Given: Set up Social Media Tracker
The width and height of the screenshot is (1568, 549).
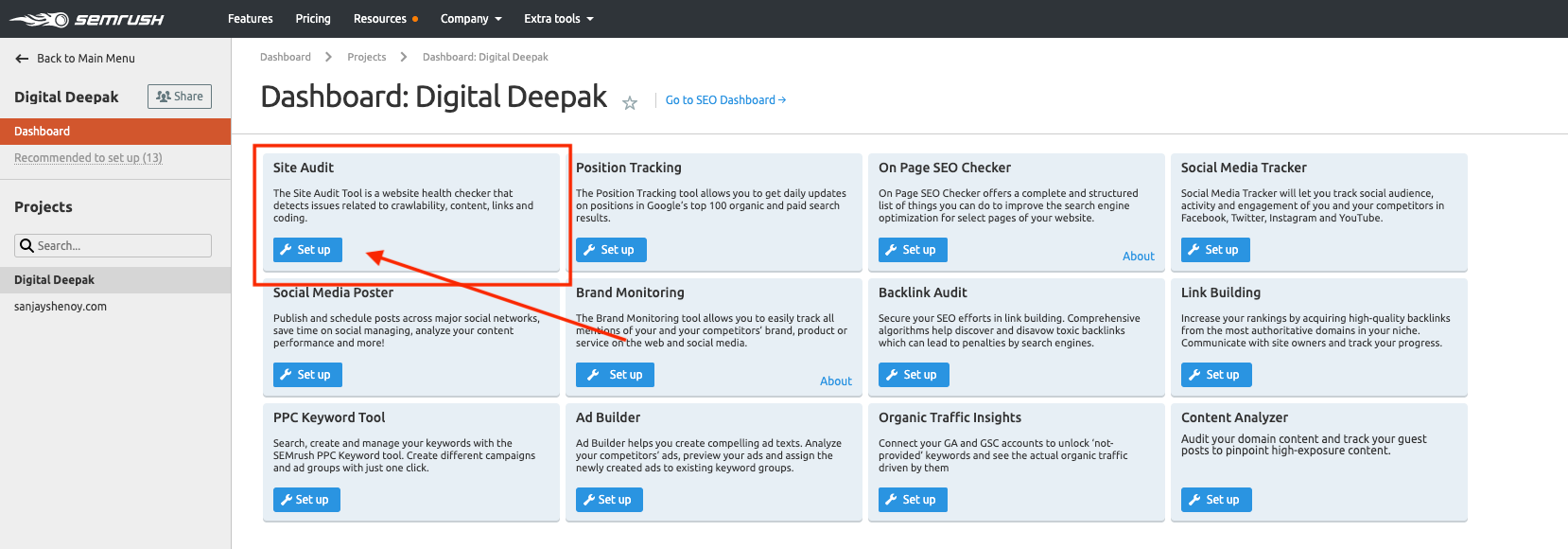Looking at the screenshot, I should tap(1215, 250).
